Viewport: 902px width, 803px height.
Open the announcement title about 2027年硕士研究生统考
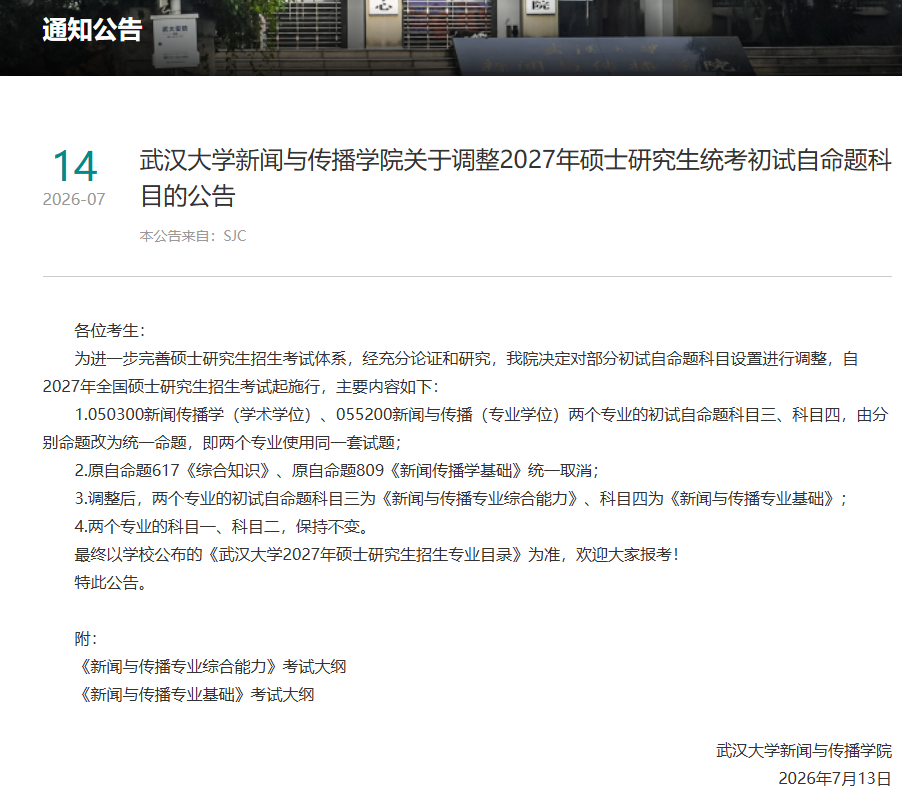point(515,178)
